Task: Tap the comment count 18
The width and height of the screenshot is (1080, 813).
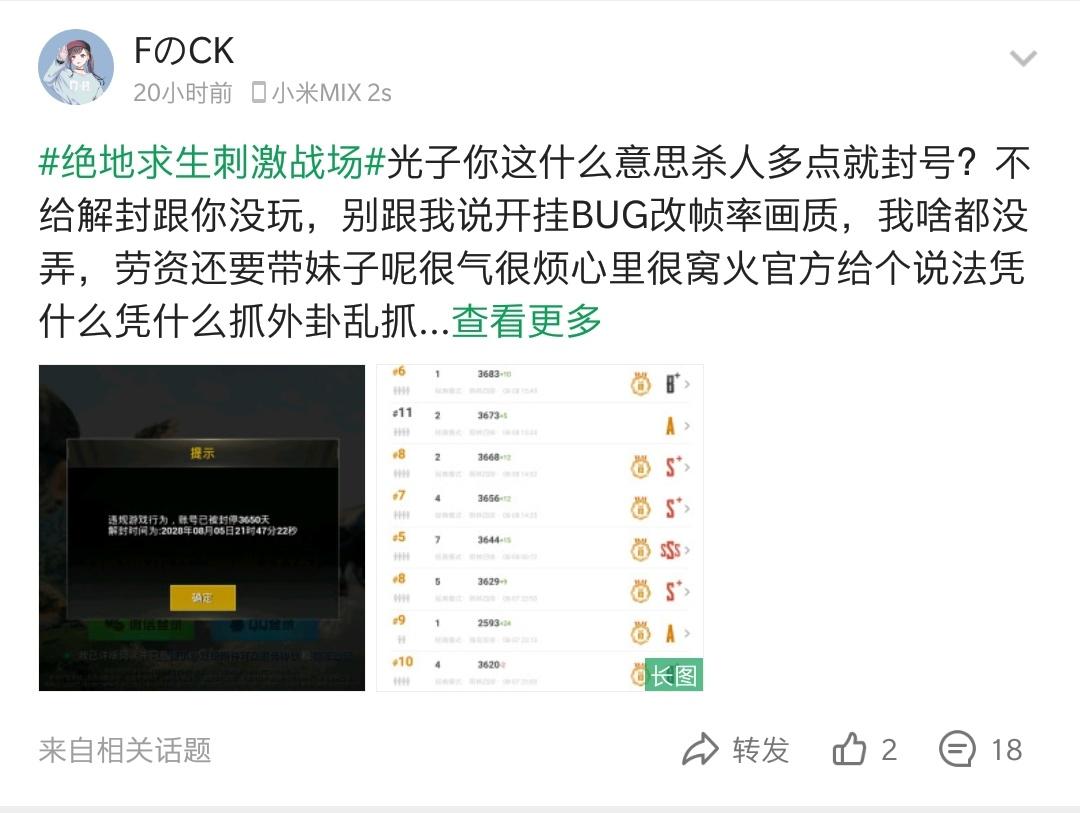Action: (1006, 750)
